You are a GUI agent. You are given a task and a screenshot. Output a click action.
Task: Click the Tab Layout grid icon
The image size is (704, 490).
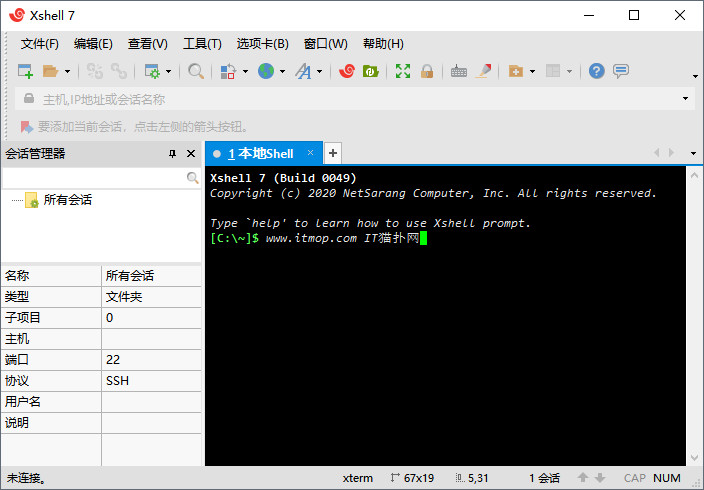(553, 71)
